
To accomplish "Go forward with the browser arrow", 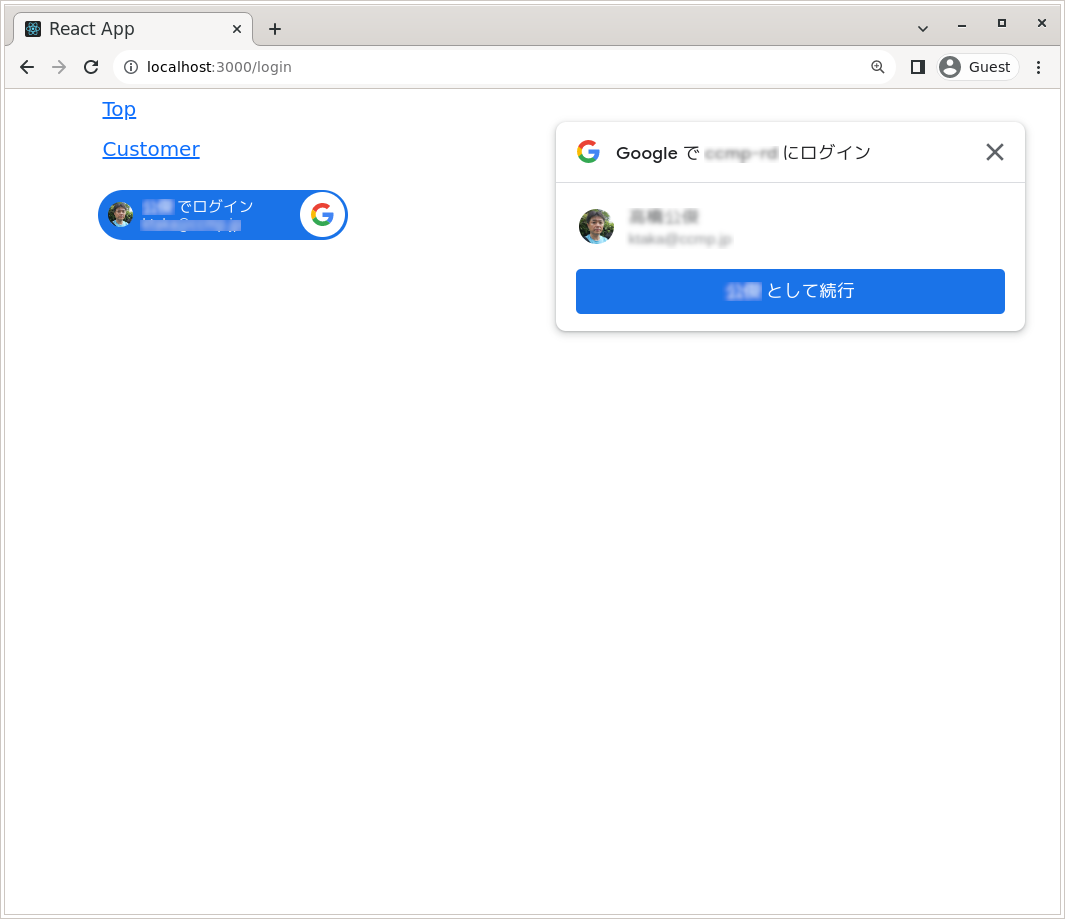I will click(x=59, y=67).
